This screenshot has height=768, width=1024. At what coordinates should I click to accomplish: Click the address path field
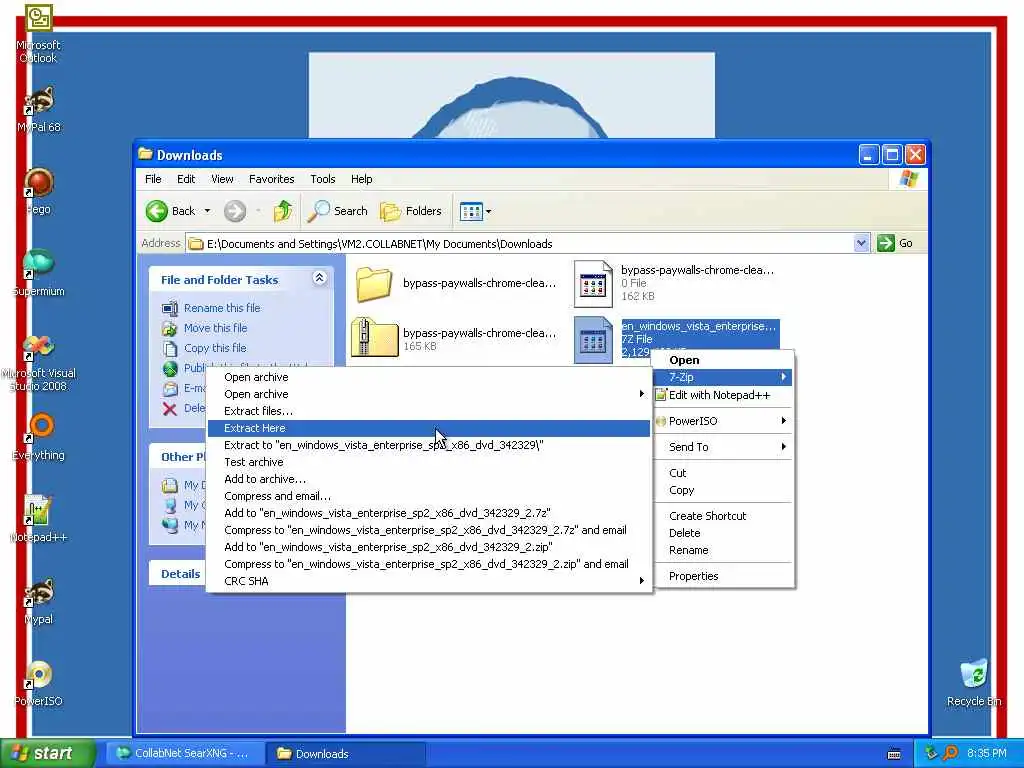pos(519,244)
